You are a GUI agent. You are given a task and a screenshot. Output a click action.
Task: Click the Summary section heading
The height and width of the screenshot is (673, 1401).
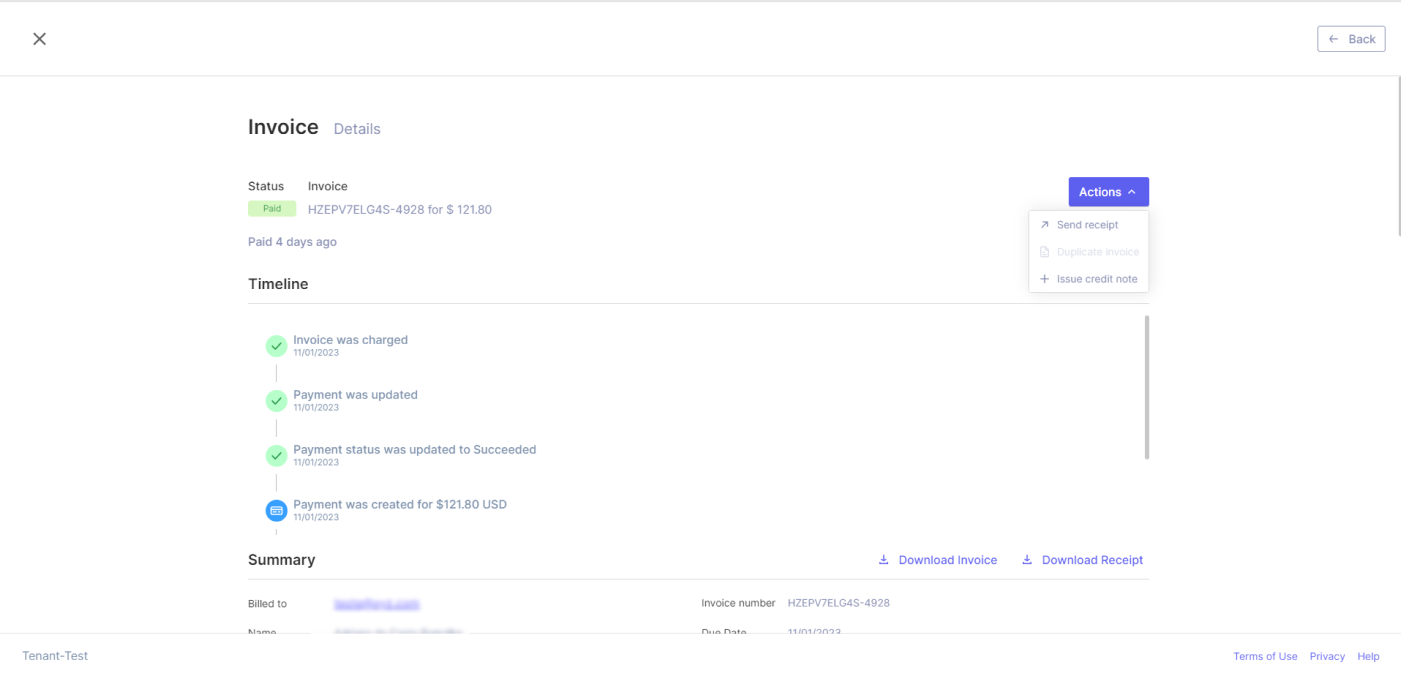pyautogui.click(x=281, y=560)
